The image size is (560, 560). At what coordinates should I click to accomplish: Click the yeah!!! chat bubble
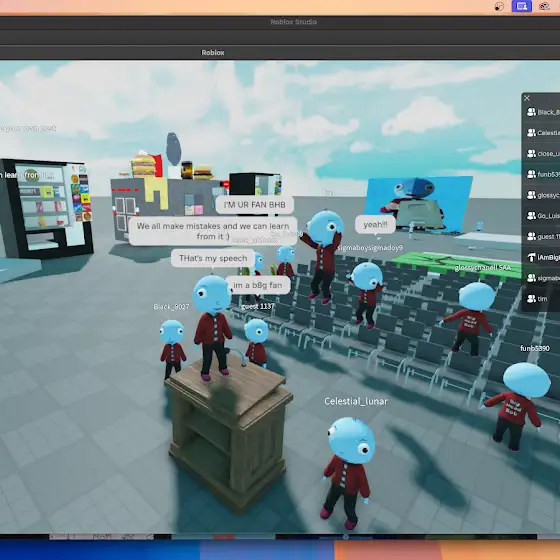(x=375, y=225)
